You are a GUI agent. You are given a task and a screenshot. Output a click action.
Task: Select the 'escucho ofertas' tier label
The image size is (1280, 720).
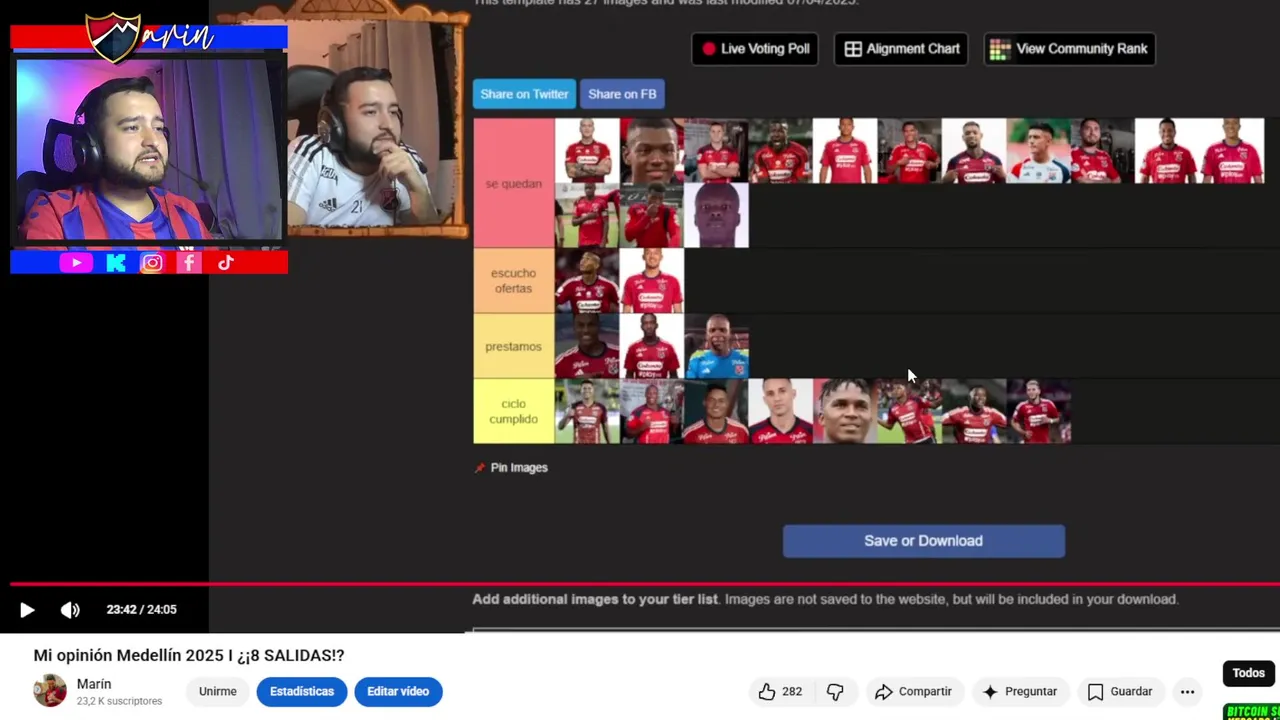click(x=514, y=281)
